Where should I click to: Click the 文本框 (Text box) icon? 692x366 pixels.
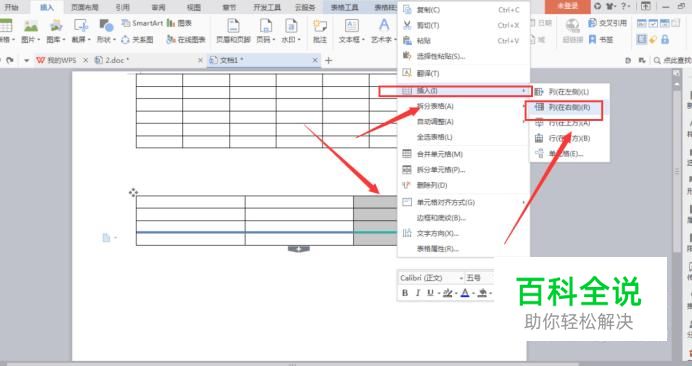[x=351, y=26]
